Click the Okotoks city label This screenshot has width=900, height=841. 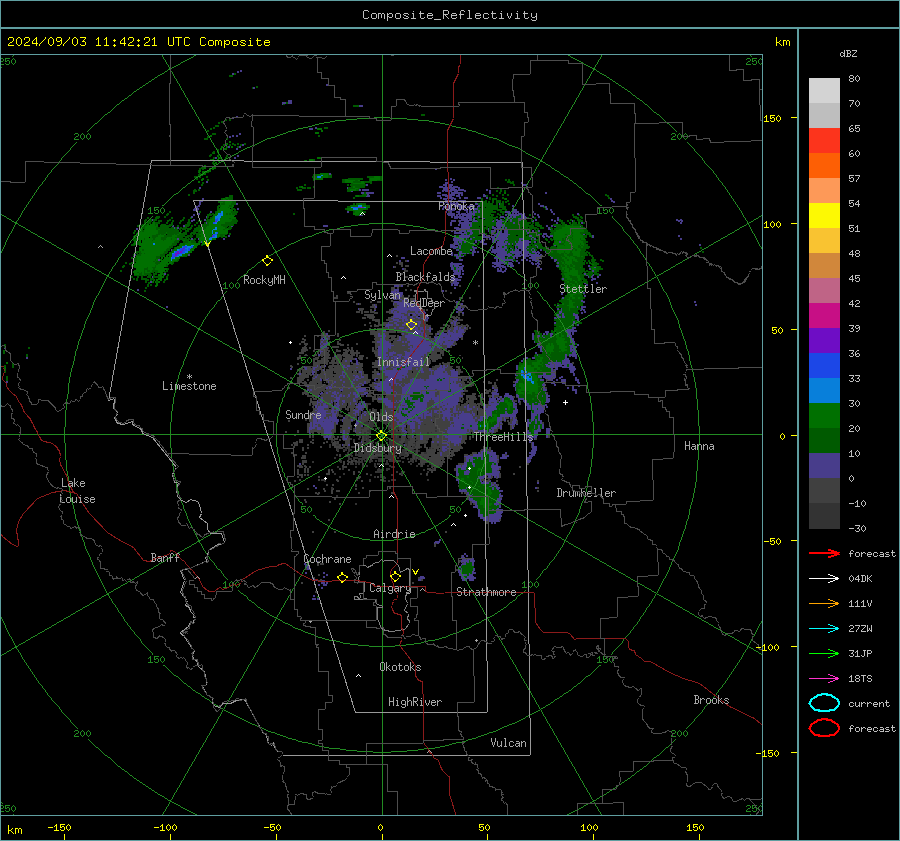click(400, 667)
